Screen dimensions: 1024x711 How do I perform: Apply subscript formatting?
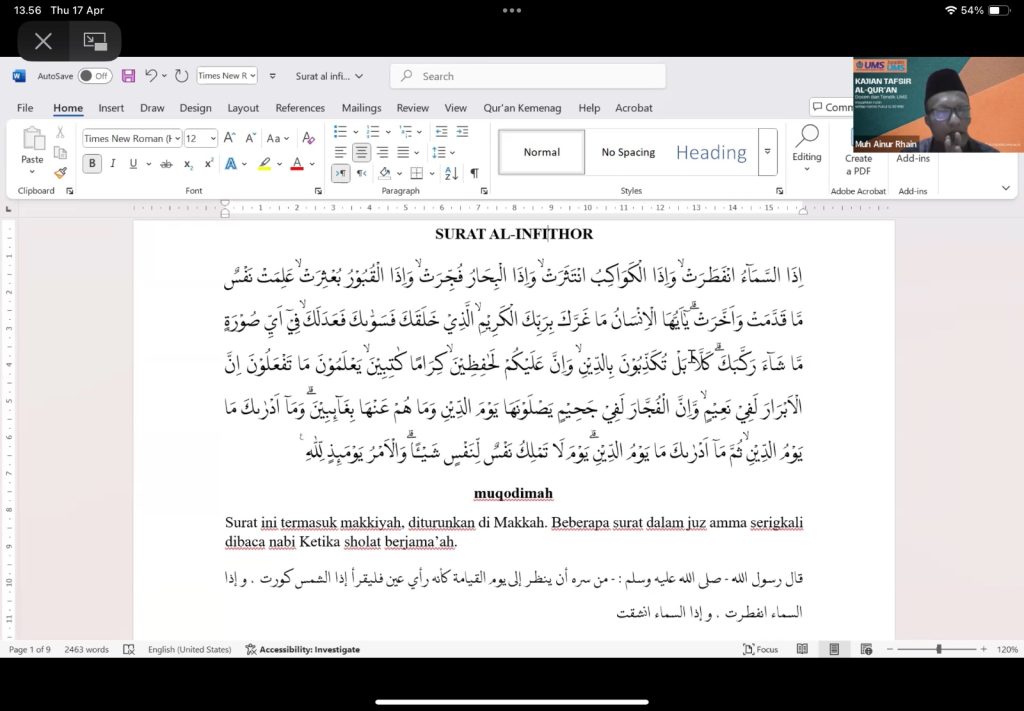click(187, 164)
